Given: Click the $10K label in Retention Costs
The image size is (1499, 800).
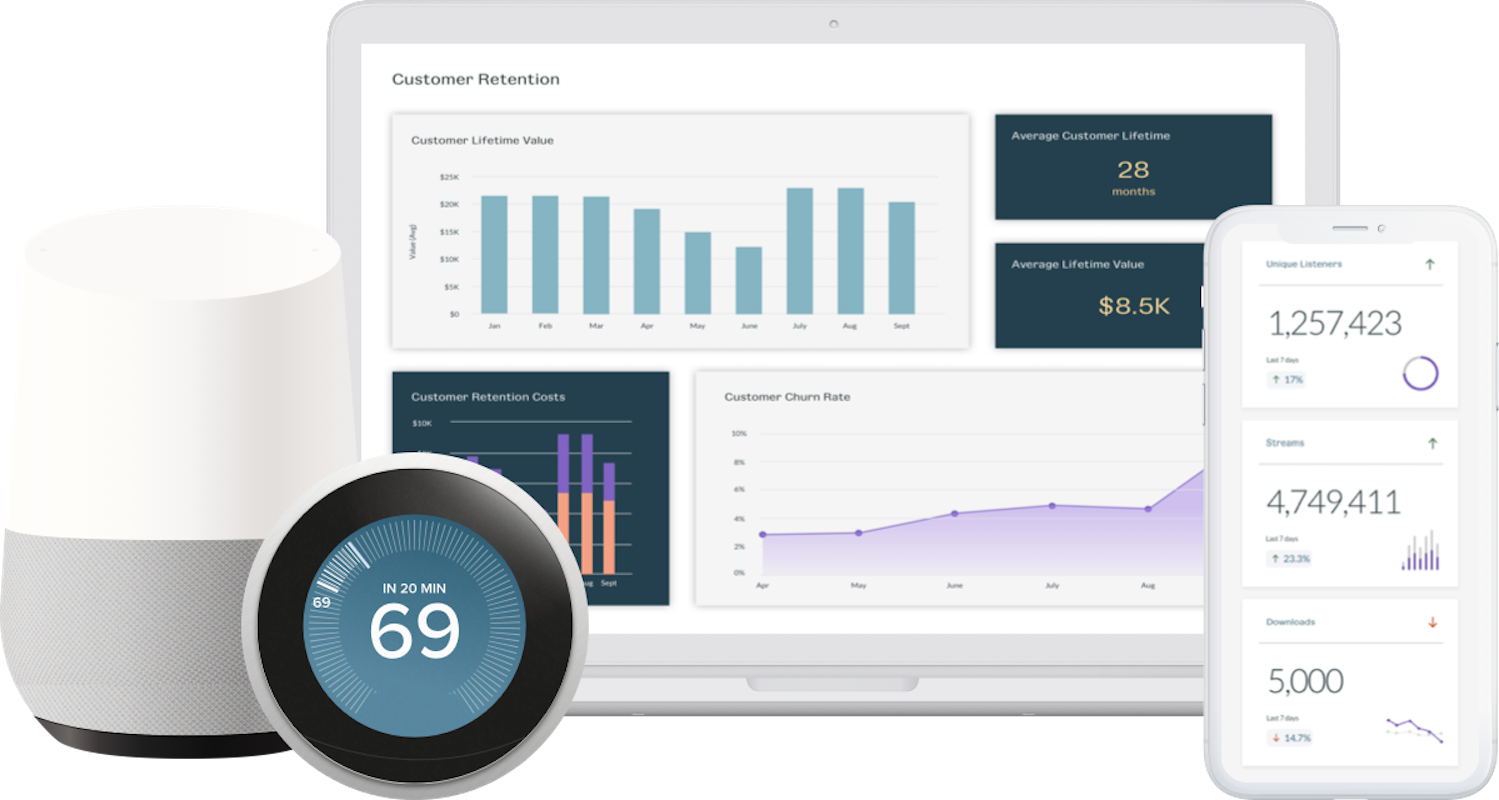Looking at the screenshot, I should (x=422, y=424).
